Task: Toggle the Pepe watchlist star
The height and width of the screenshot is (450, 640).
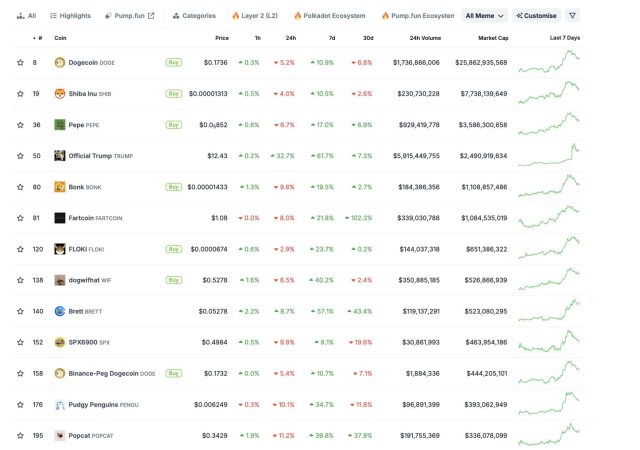Action: [x=20, y=125]
